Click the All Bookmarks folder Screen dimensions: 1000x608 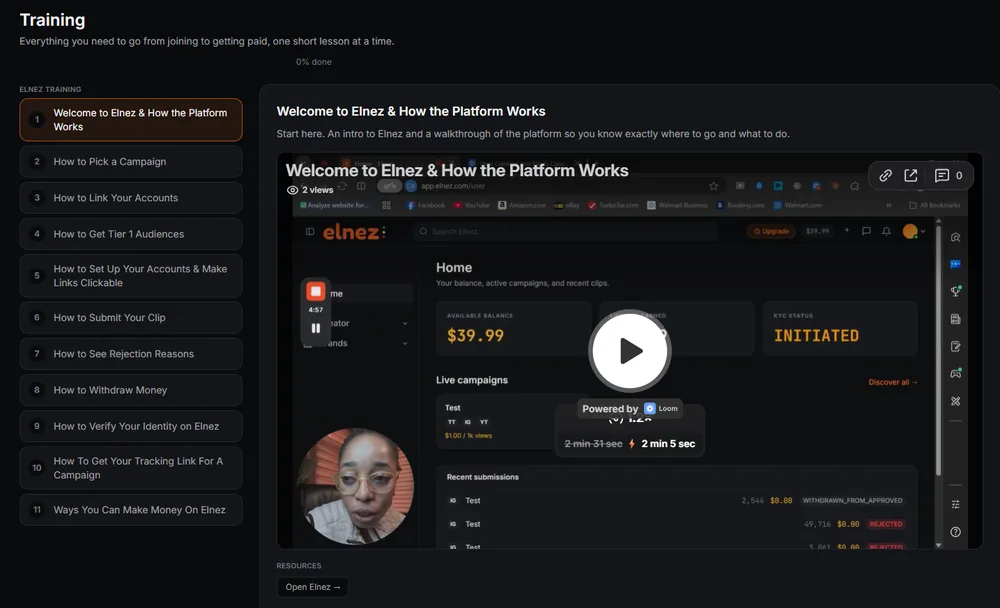(x=934, y=205)
